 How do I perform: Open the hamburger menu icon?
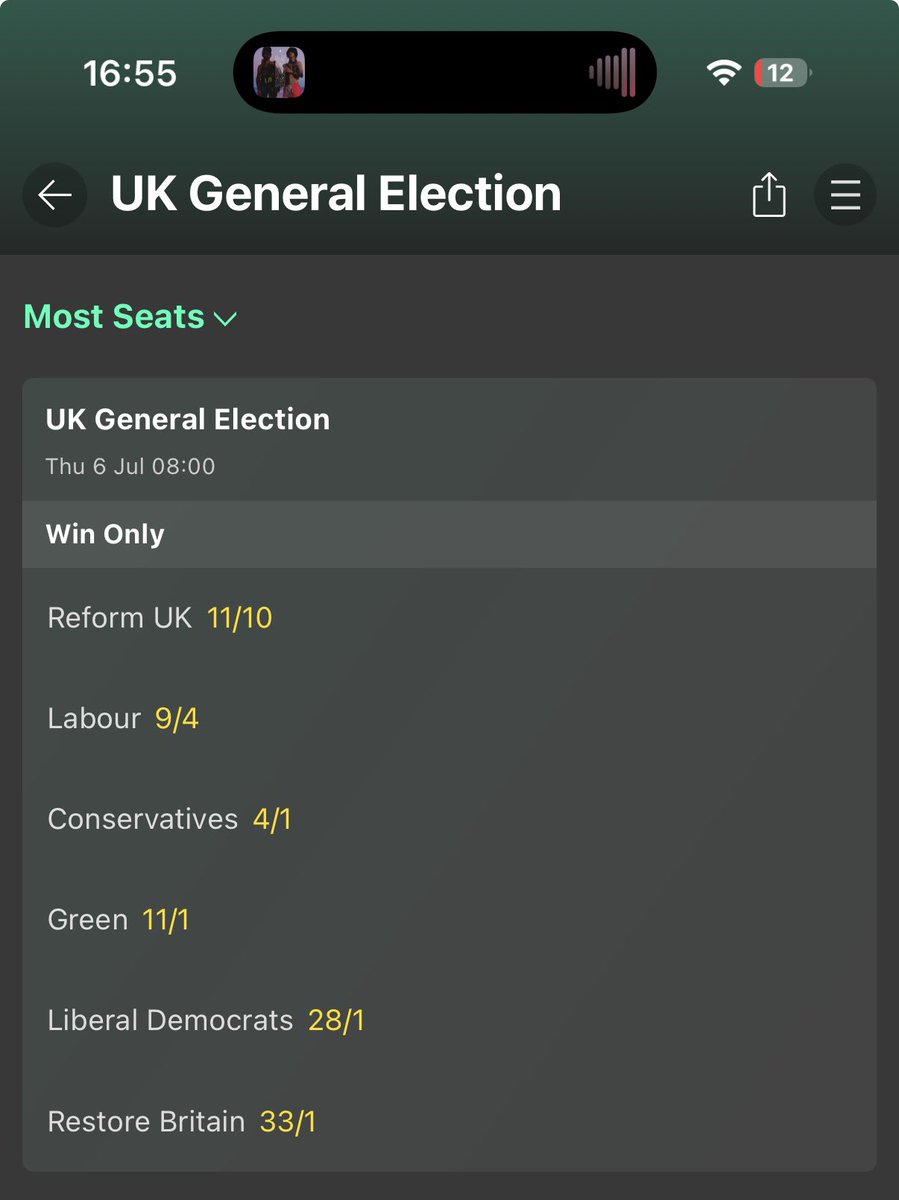[x=845, y=194]
